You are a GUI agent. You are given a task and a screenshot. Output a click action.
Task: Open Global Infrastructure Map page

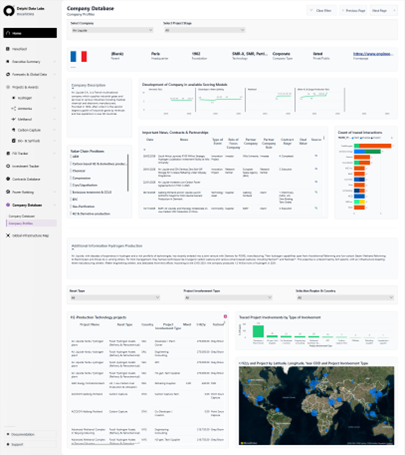(x=30, y=235)
